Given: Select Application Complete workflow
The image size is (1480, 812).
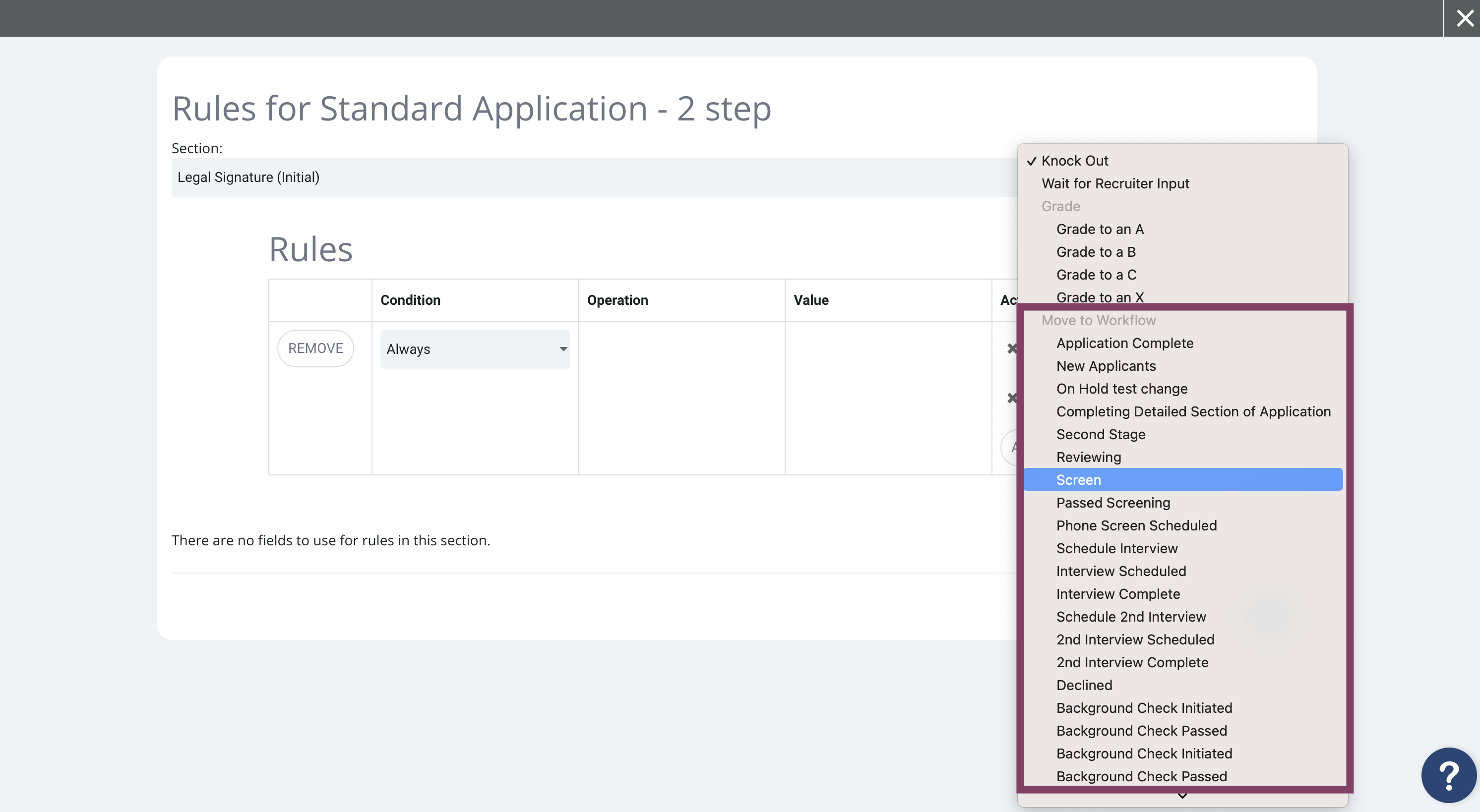Looking at the screenshot, I should pyautogui.click(x=1183, y=344).
